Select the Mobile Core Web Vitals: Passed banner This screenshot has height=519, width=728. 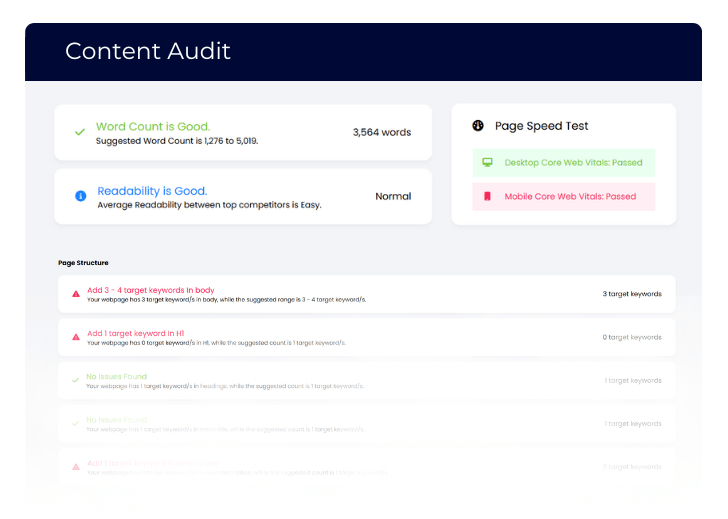tap(564, 196)
